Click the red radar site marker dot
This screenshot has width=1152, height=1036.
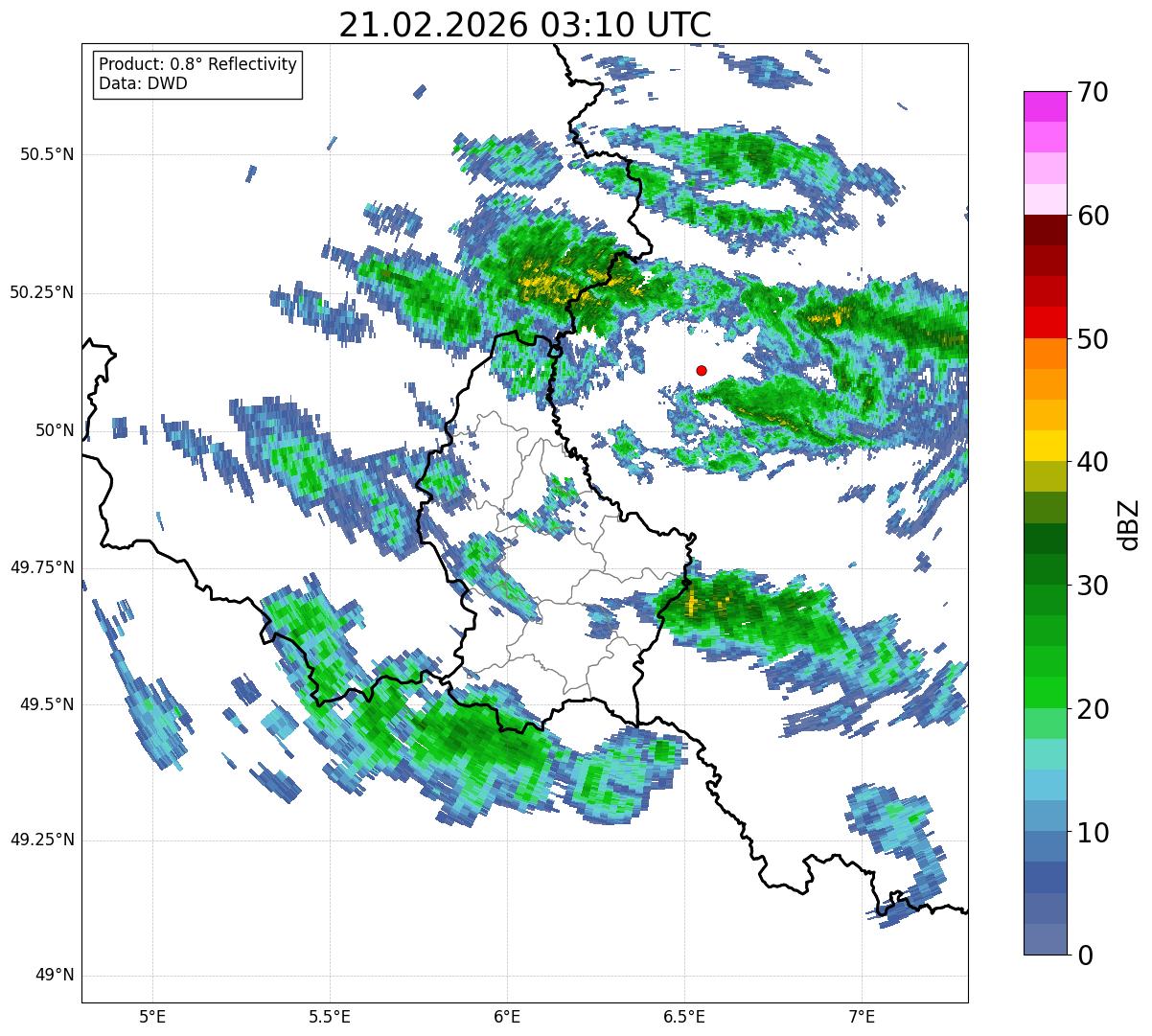(702, 370)
